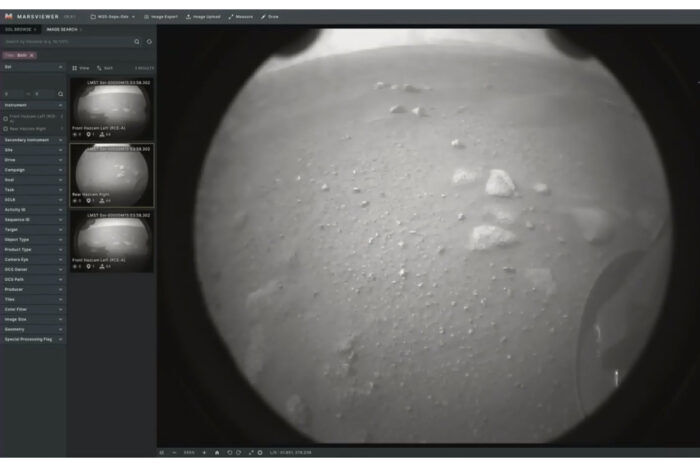The height and width of the screenshot is (467, 700).
Task: Click the search magnifier icon in the search bar
Action: tap(137, 42)
